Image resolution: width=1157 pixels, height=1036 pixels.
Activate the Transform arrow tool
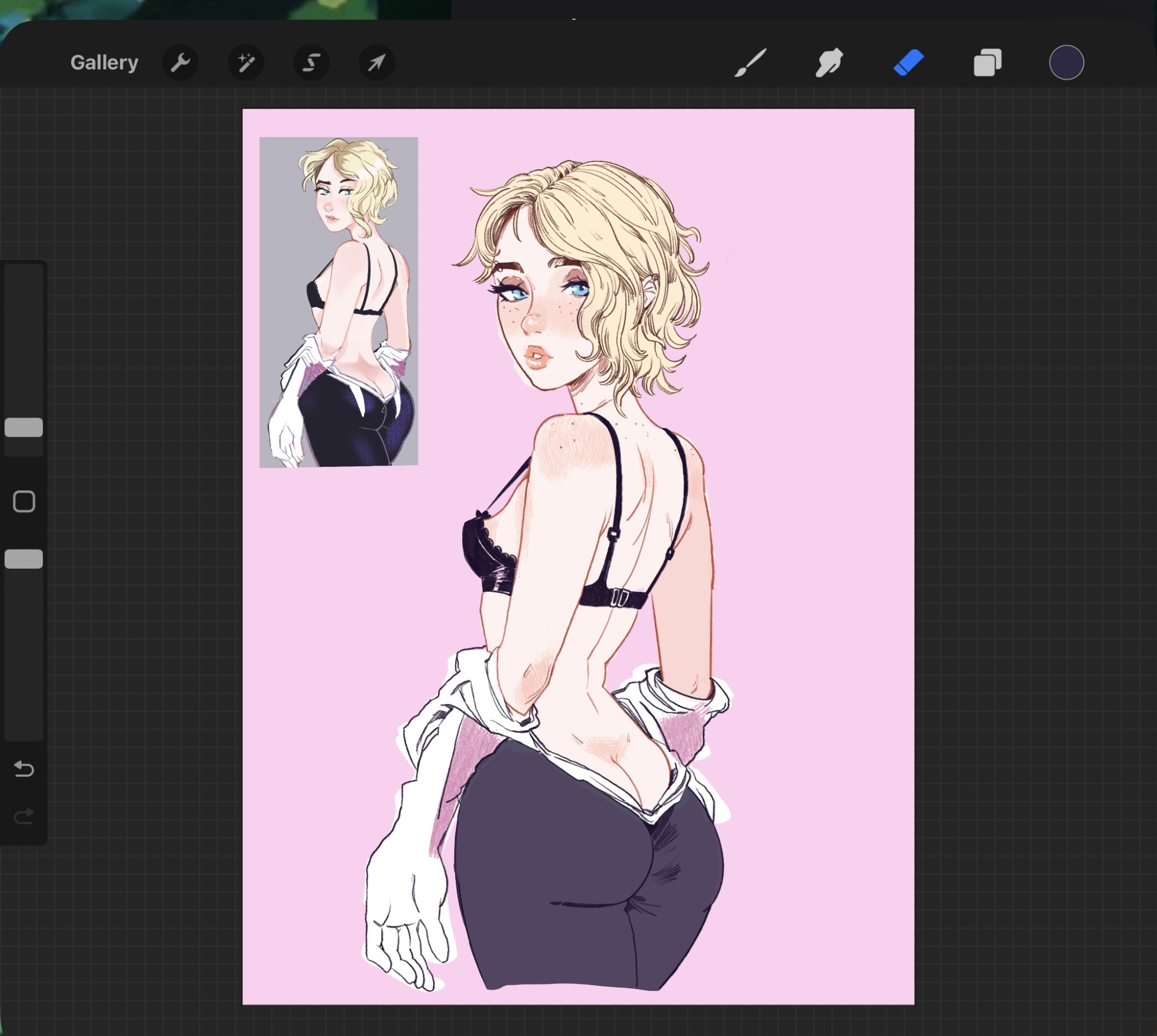[x=377, y=62]
